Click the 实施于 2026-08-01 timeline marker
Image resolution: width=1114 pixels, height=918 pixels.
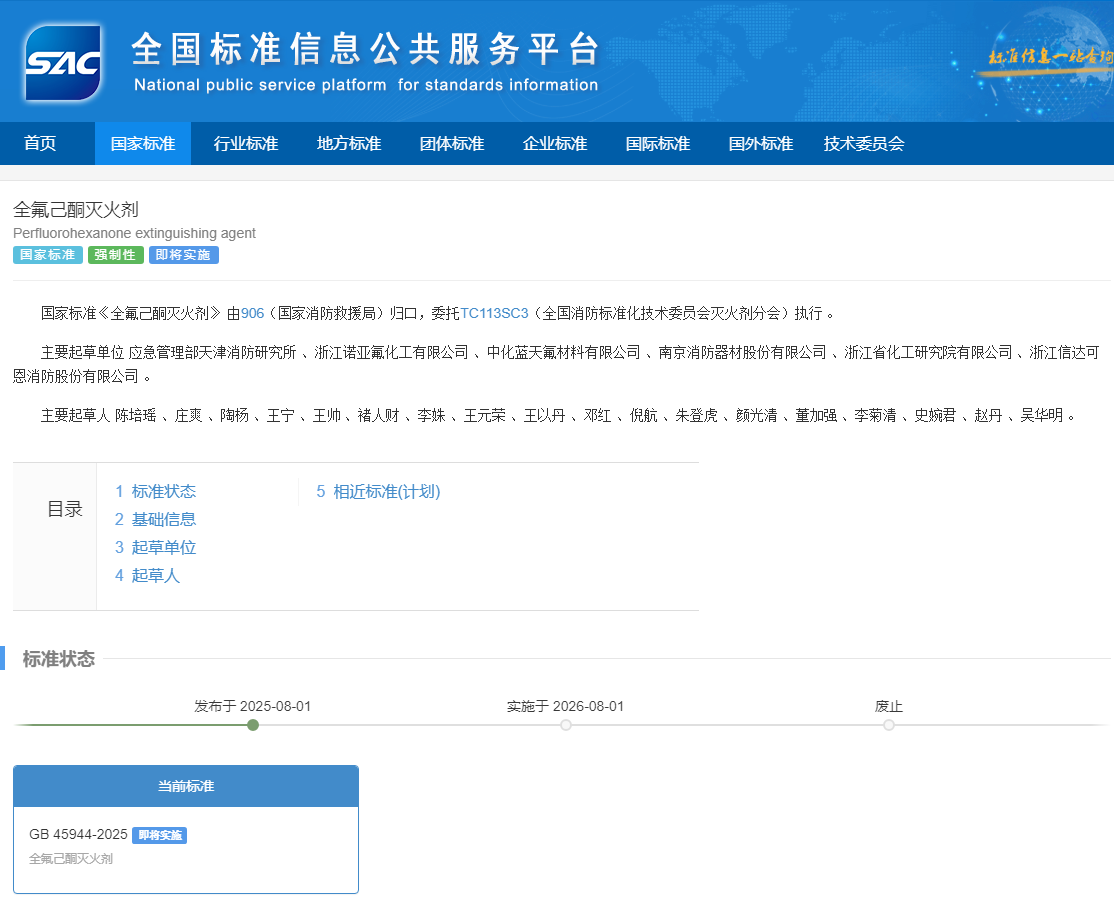(566, 725)
